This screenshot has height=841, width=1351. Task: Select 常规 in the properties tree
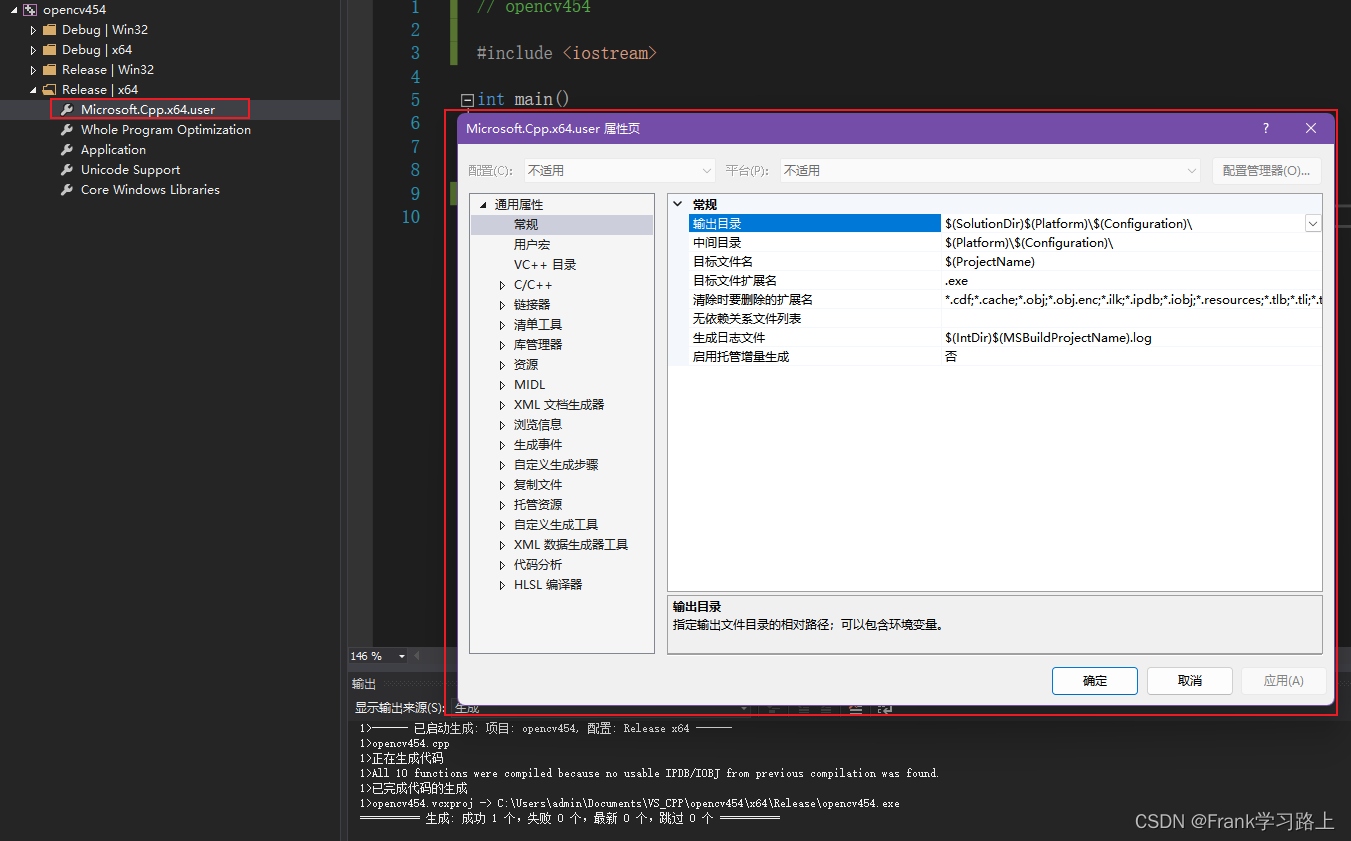tap(526, 225)
